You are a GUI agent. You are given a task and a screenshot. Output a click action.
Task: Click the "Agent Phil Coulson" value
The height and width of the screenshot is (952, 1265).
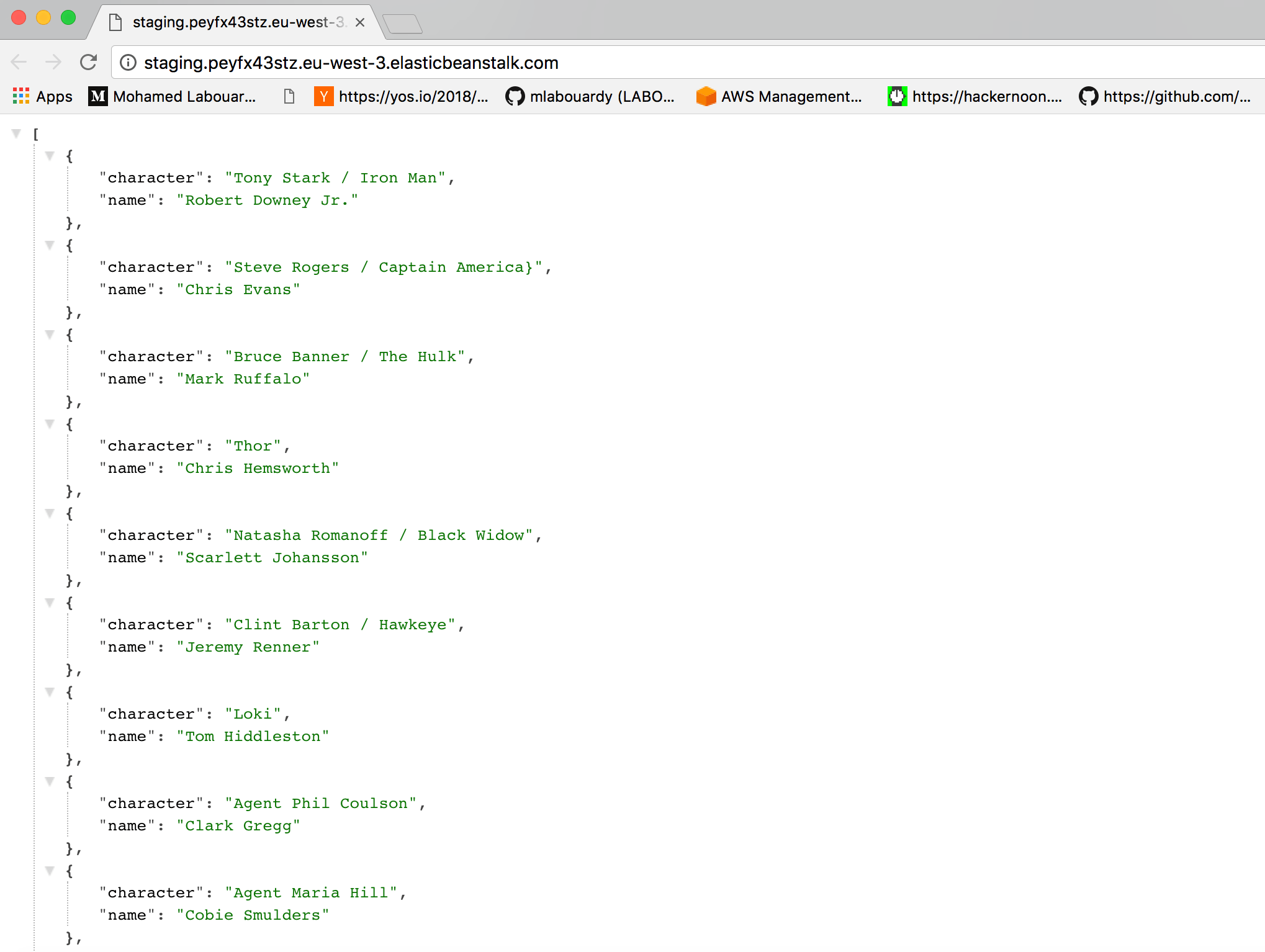click(321, 804)
